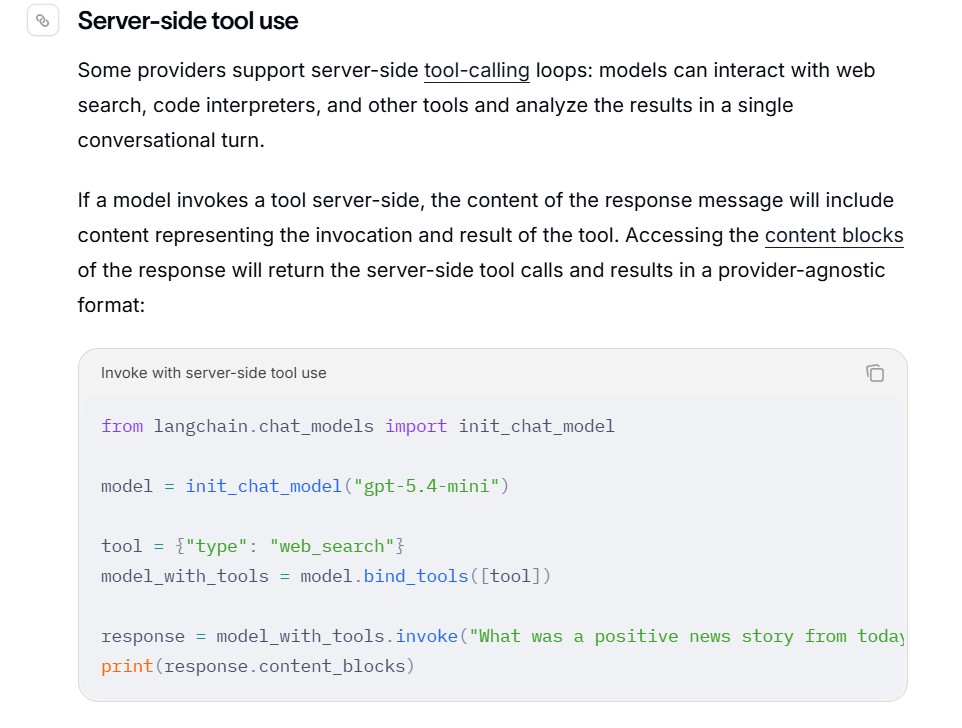Click the bind_tools method name
962x728 pixels.
(x=416, y=577)
